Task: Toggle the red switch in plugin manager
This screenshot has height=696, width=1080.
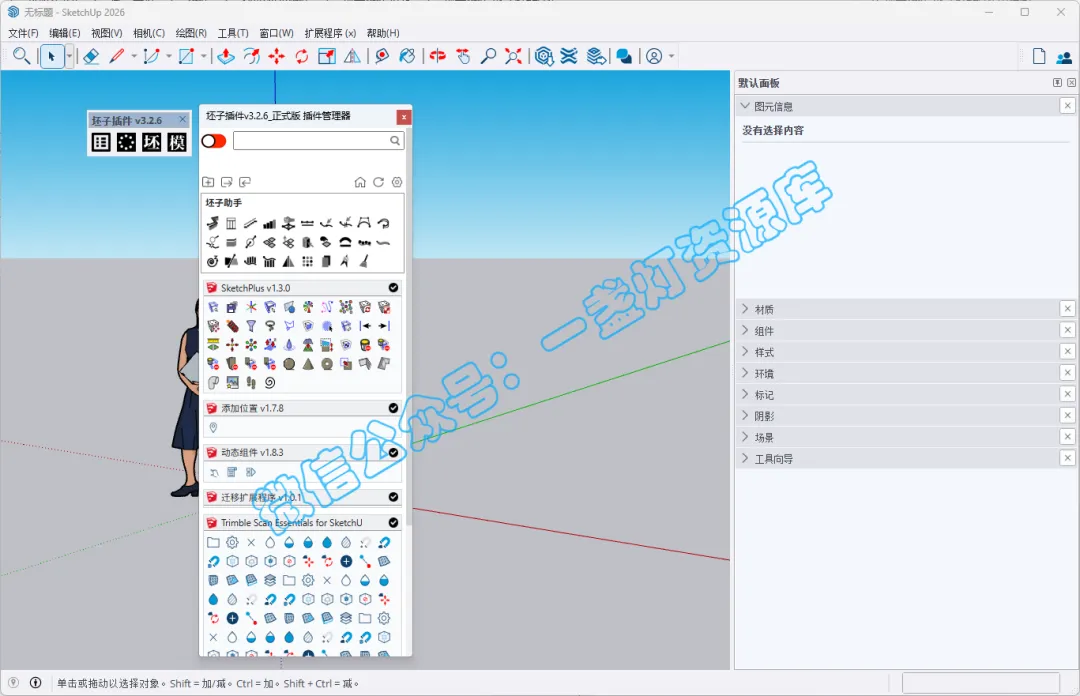Action: coord(214,141)
